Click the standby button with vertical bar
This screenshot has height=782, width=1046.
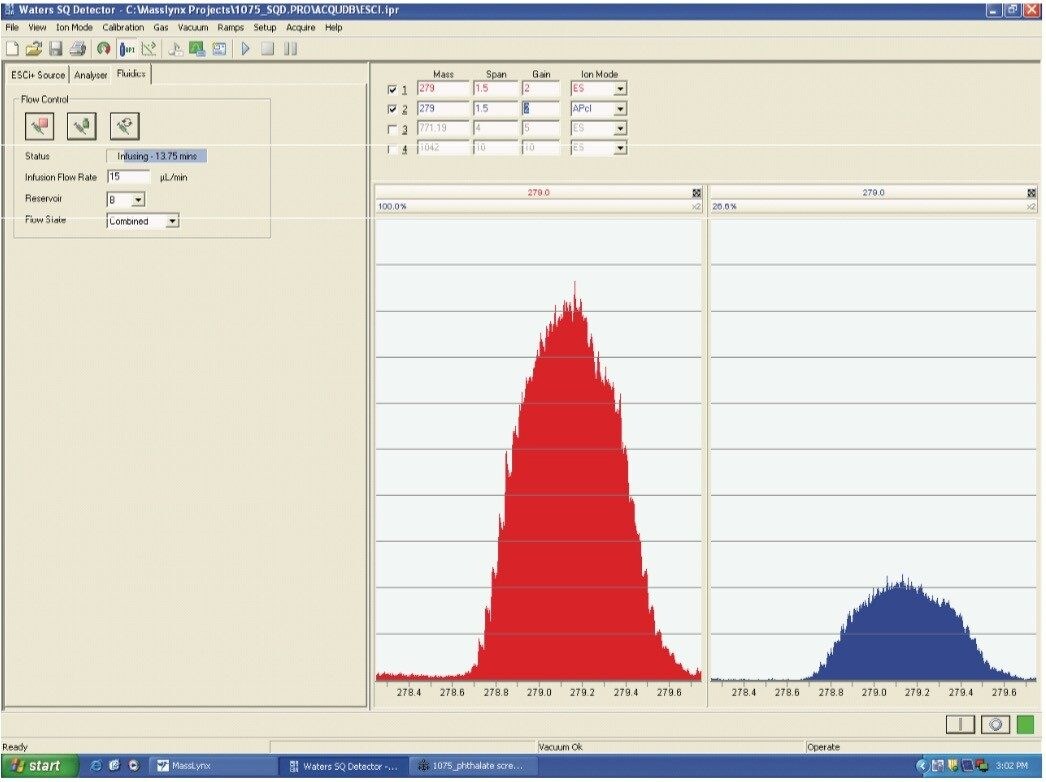[x=961, y=725]
